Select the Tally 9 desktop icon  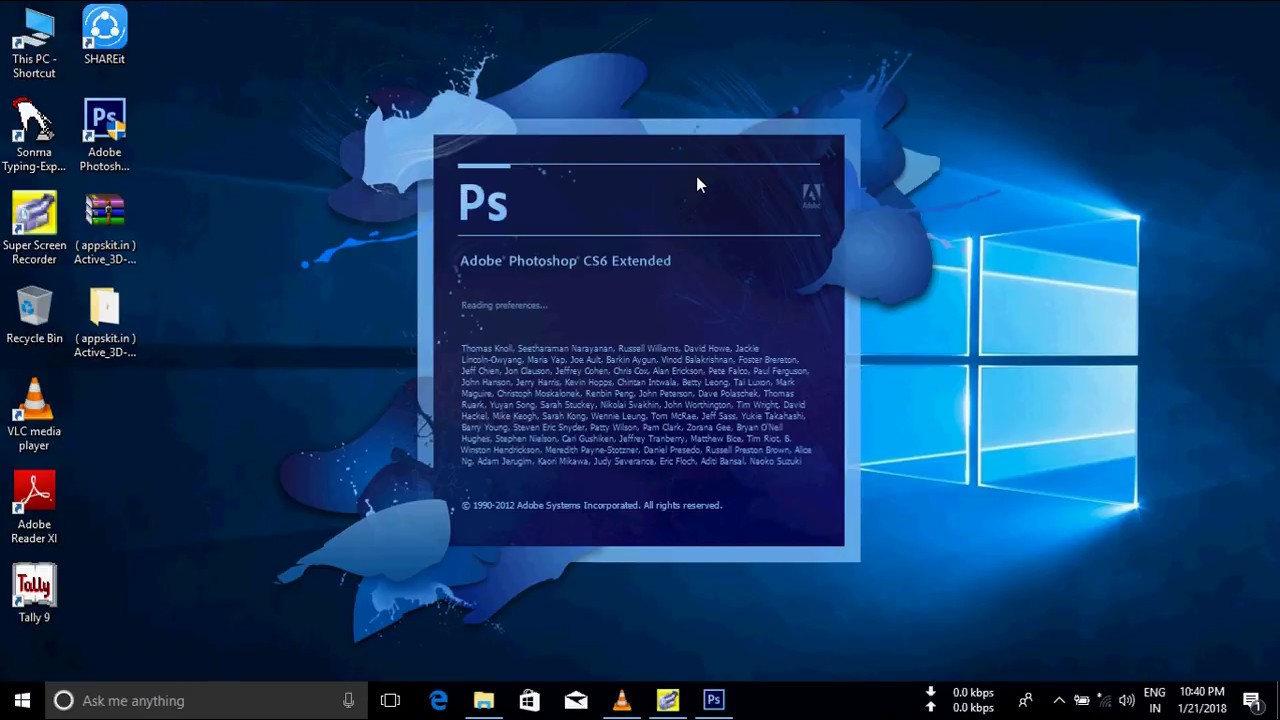click(x=34, y=594)
